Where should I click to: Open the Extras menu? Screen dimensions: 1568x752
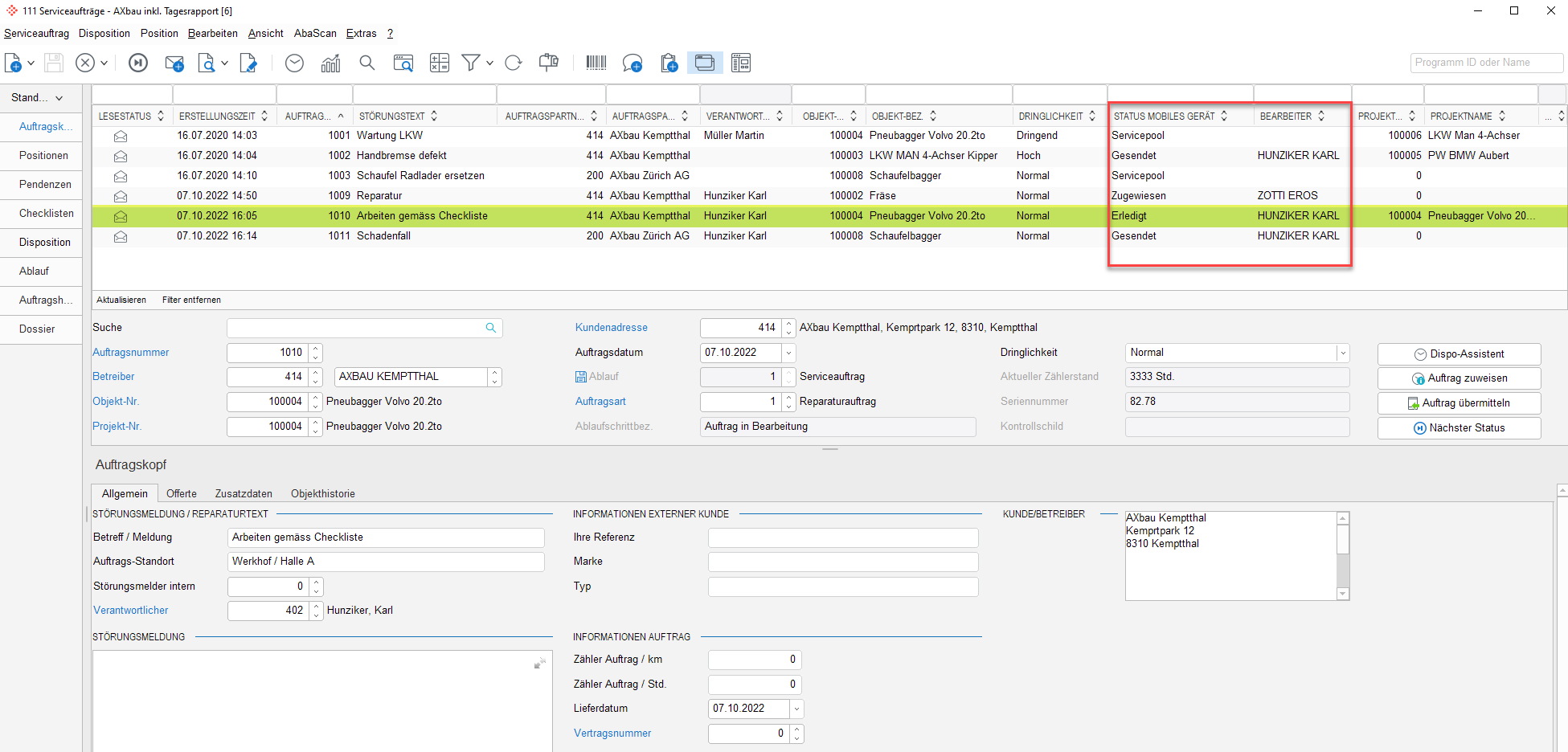click(x=362, y=33)
